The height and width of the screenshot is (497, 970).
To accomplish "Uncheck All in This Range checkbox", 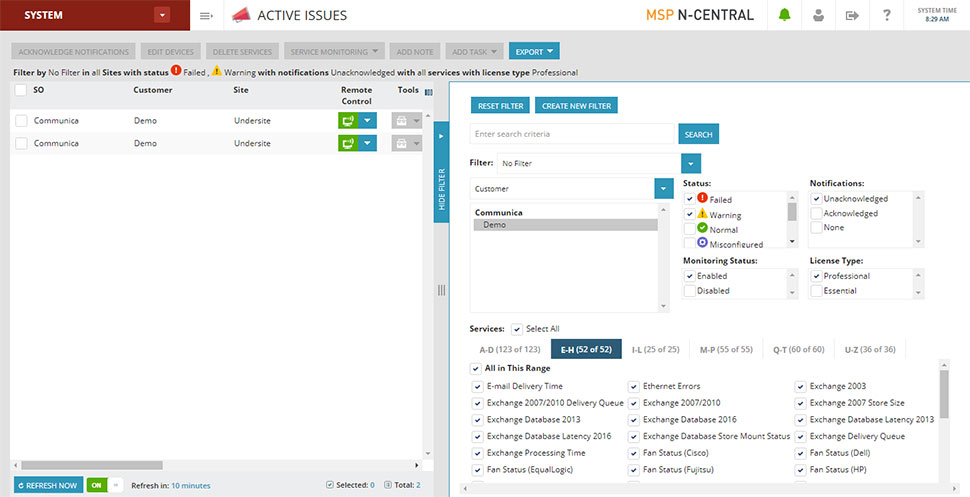I will [475, 368].
